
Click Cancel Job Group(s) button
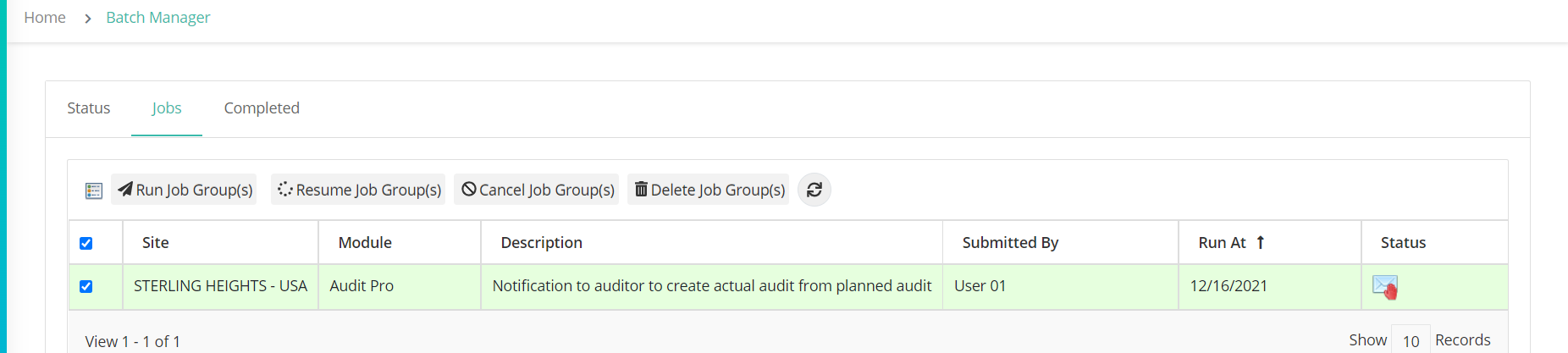pos(537,190)
